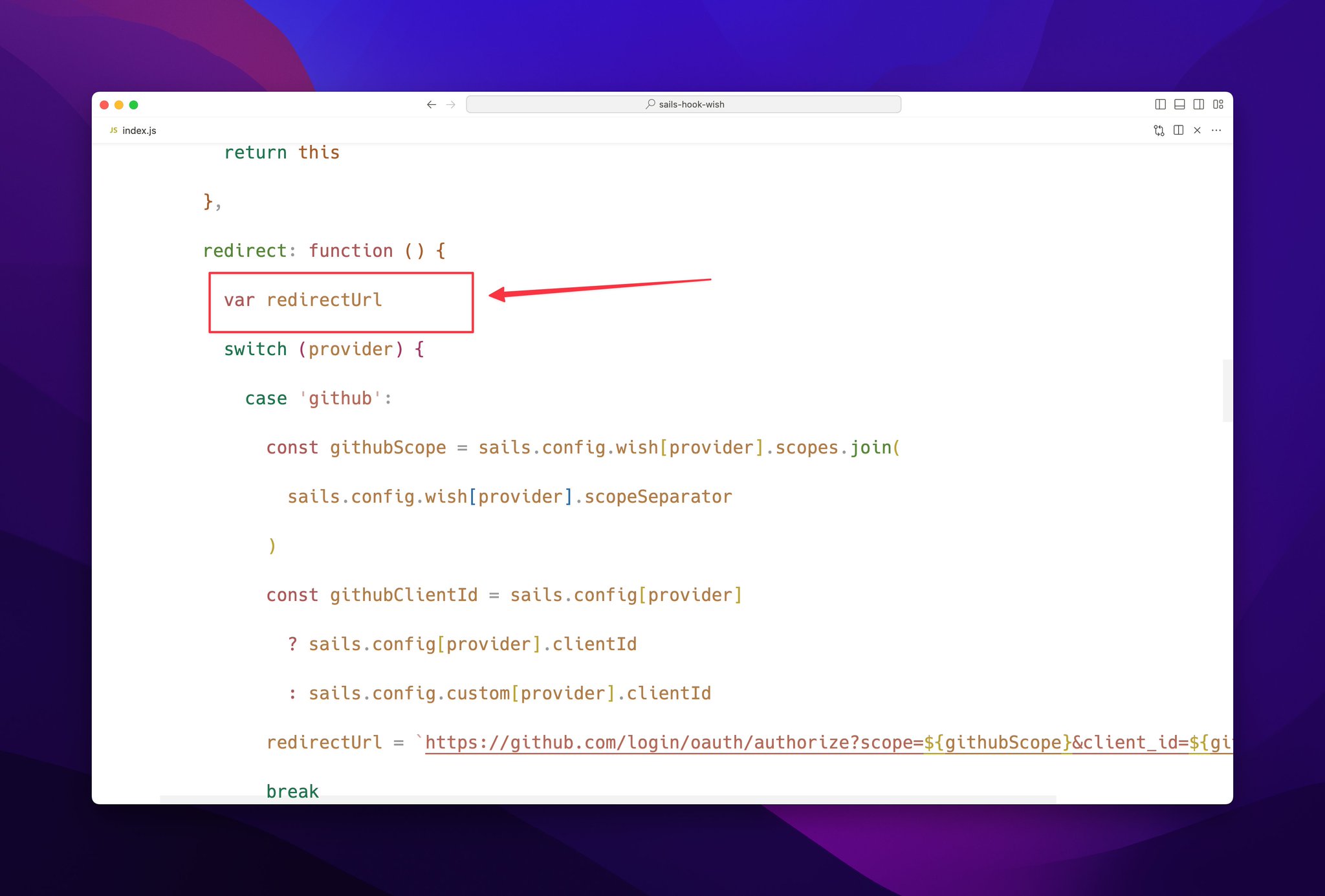Open the More Actions ellipsis menu
This screenshot has height=896, width=1325.
(1216, 131)
